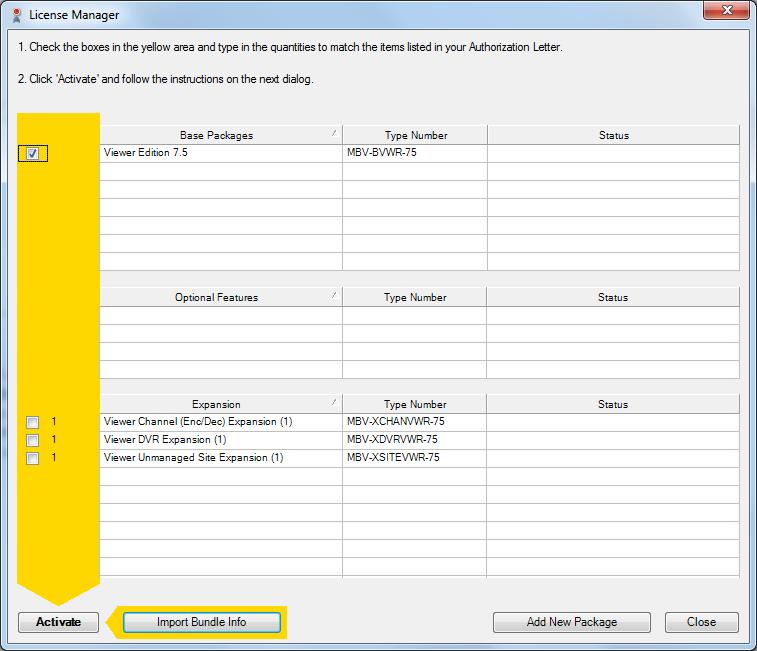Select Viewer Channel (Enc/Dec) Expansion (1) row
757x651 pixels.
coord(420,422)
